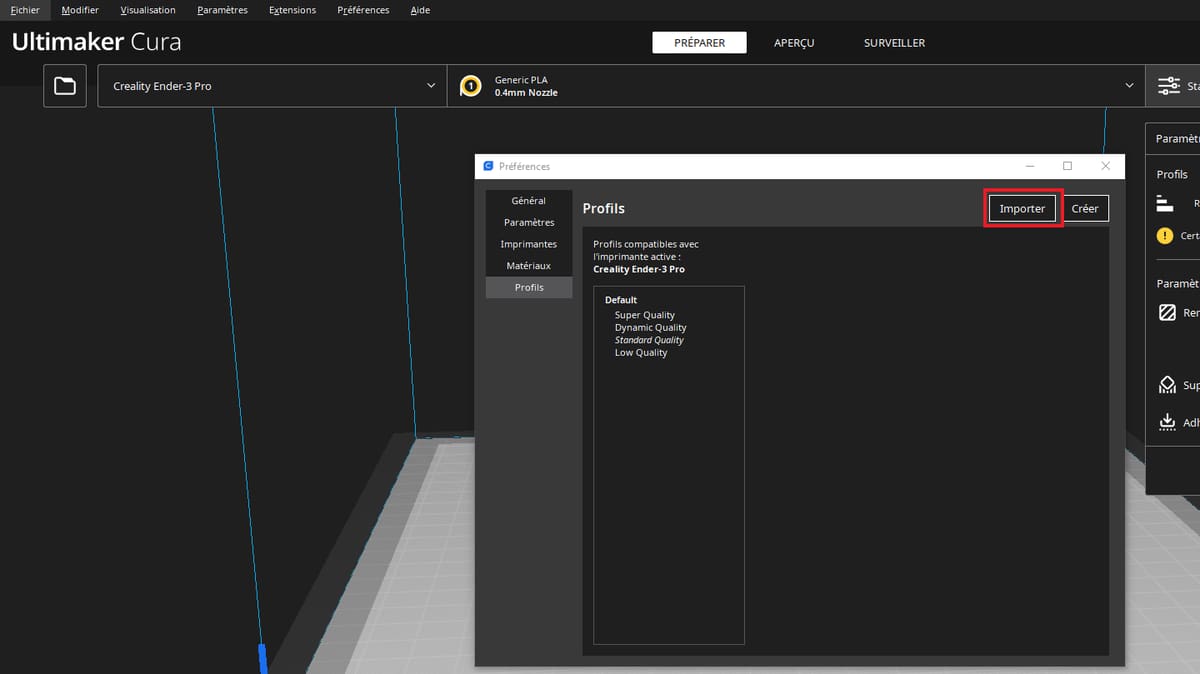Click the support structure icon
The height and width of the screenshot is (674, 1200).
[x=1166, y=385]
